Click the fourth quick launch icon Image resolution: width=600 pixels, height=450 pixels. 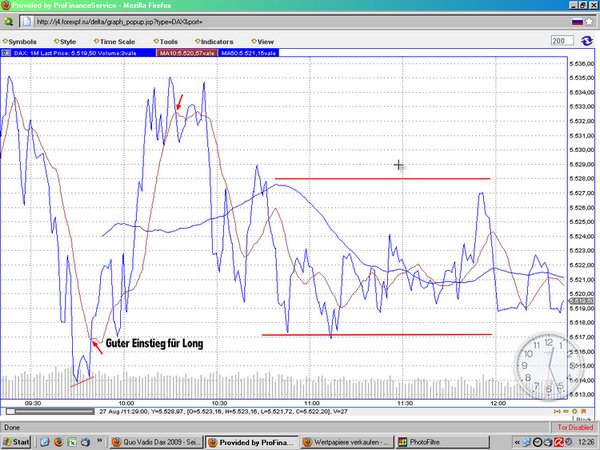point(85,442)
